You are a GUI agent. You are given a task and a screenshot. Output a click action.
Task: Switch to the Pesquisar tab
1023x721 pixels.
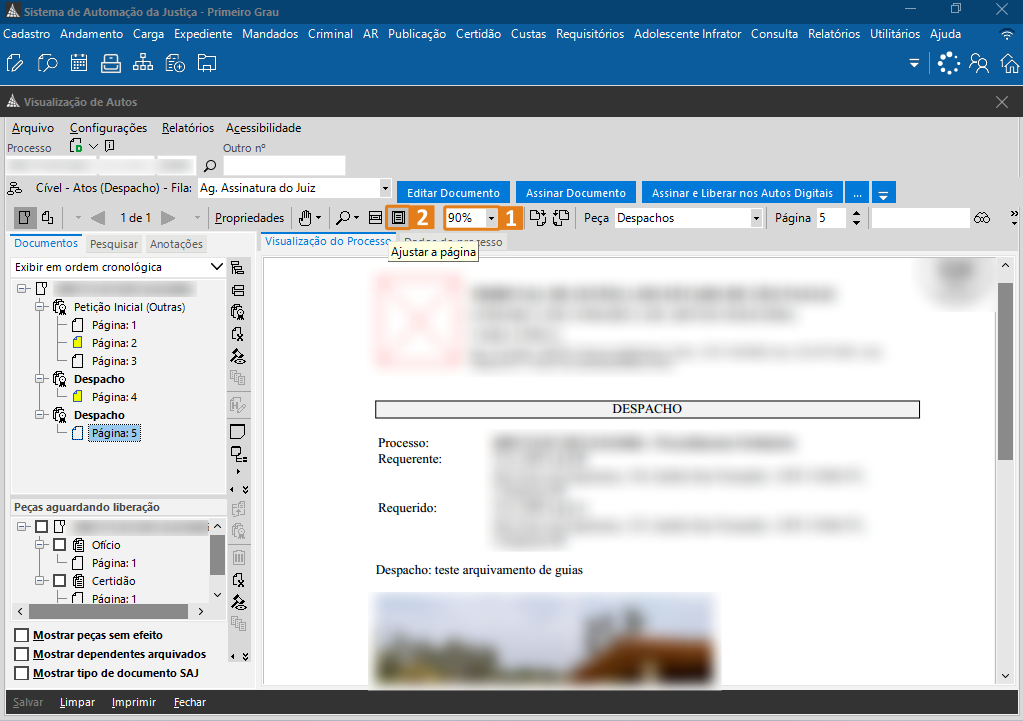[x=113, y=244]
